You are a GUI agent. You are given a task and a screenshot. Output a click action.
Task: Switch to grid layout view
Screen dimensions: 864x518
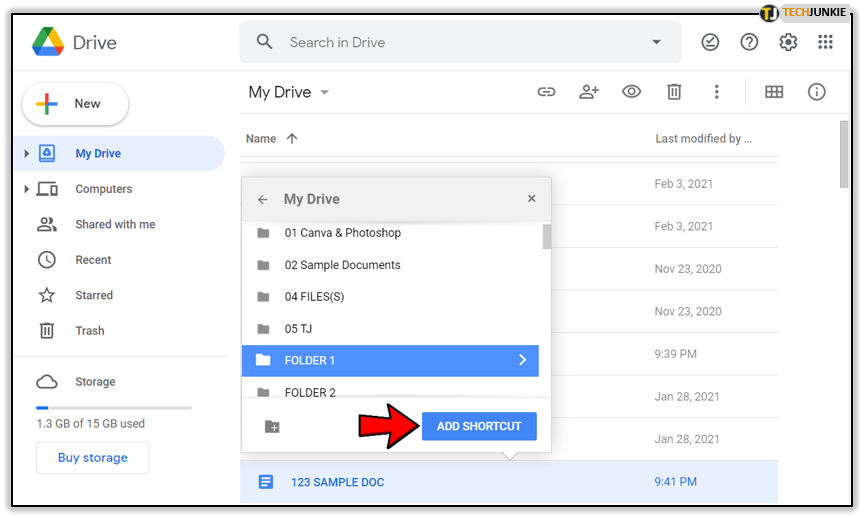click(x=773, y=92)
